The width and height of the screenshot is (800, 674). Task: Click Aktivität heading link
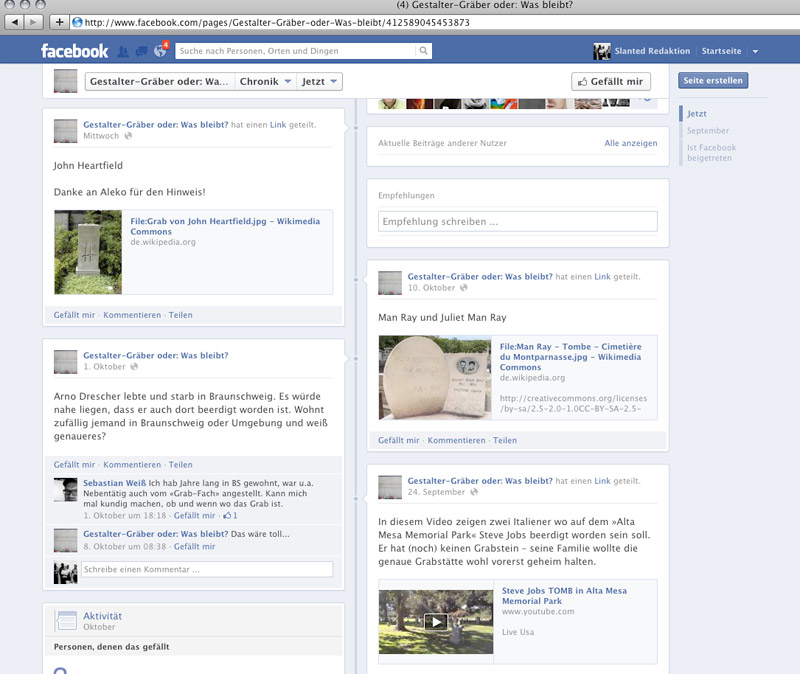[102, 616]
